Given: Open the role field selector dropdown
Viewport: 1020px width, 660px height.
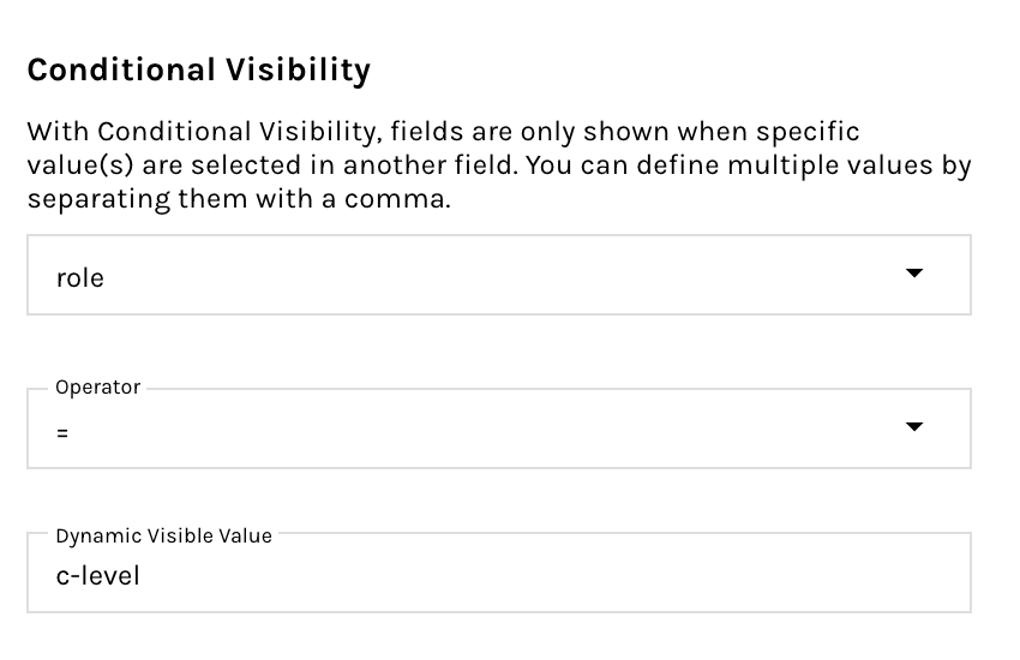Looking at the screenshot, I should [x=498, y=276].
